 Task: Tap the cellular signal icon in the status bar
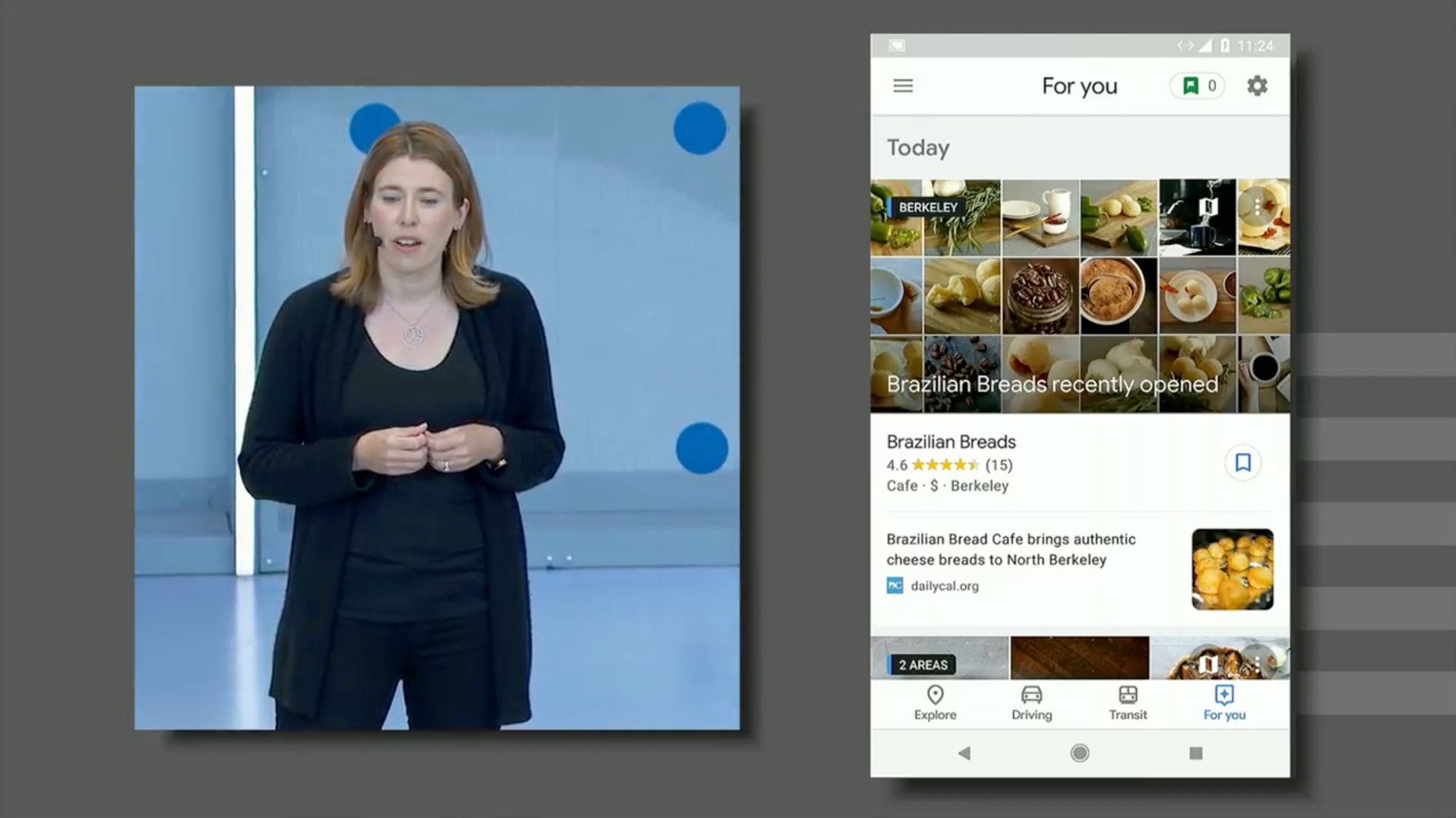pos(1205,46)
